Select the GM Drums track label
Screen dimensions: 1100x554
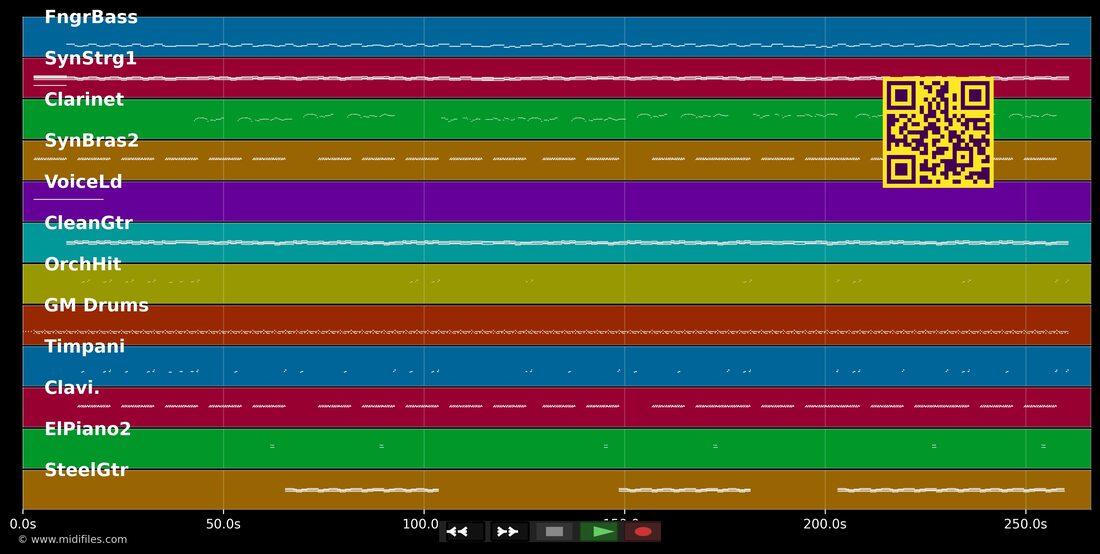(x=97, y=306)
